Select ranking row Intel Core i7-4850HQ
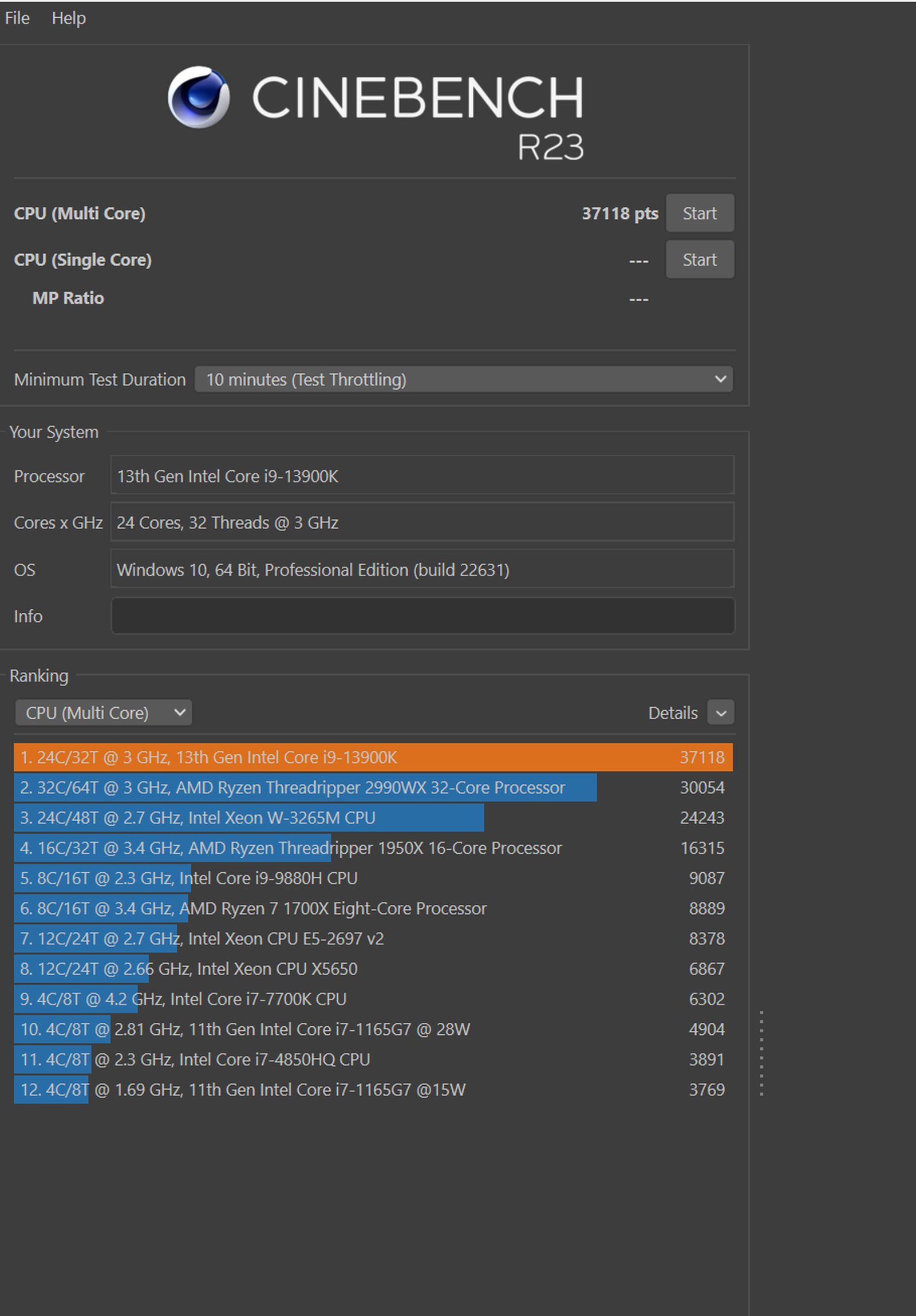The width and height of the screenshot is (916, 1316). click(x=373, y=1060)
